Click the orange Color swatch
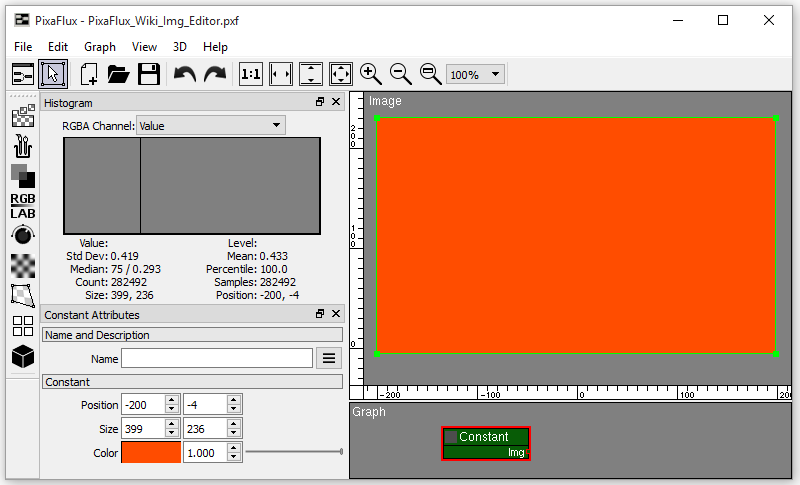This screenshot has height=485, width=800. [151, 453]
